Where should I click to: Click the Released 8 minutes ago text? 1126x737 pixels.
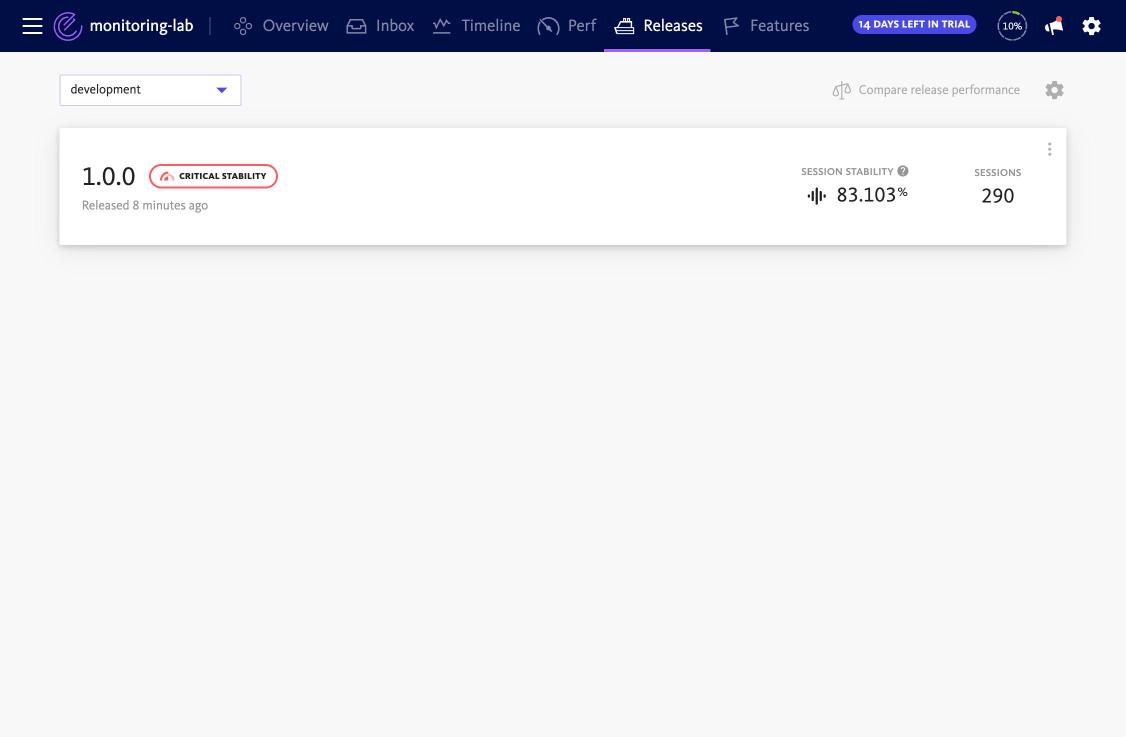145,205
